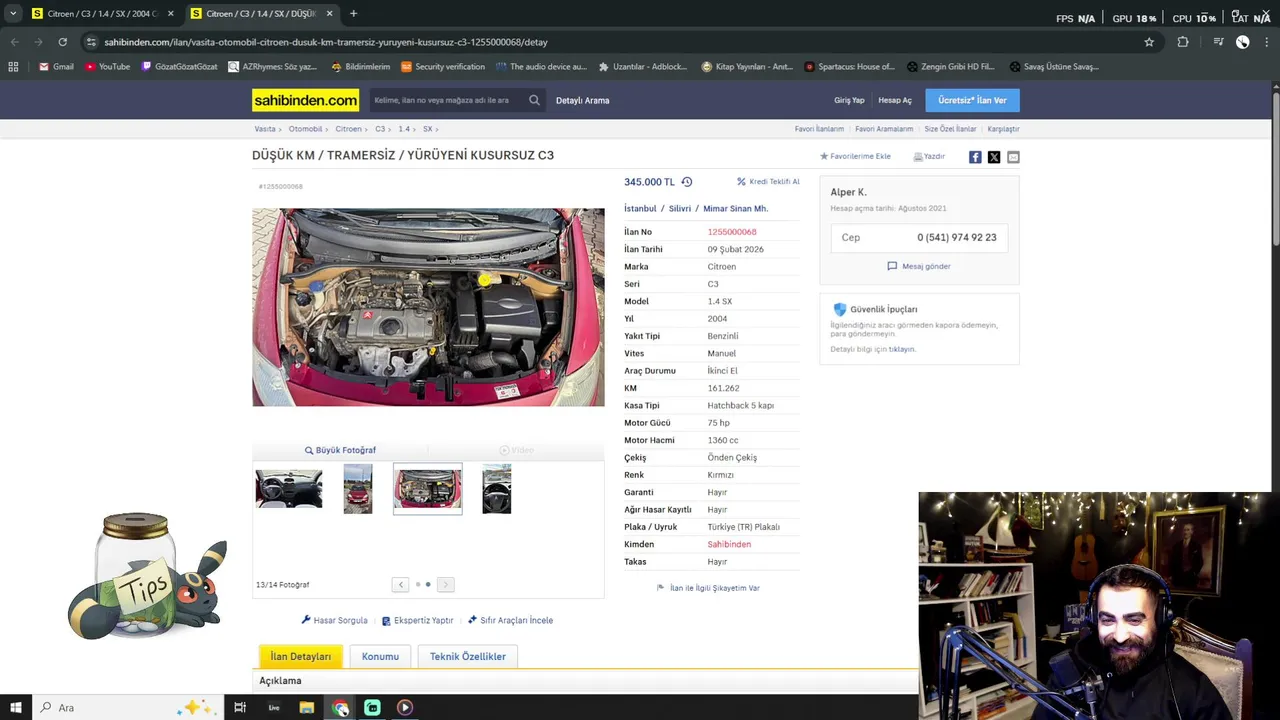This screenshot has width=1280, height=720.
Task: Click İlan ile İlgili Şikayetim Var
Action: tap(708, 588)
